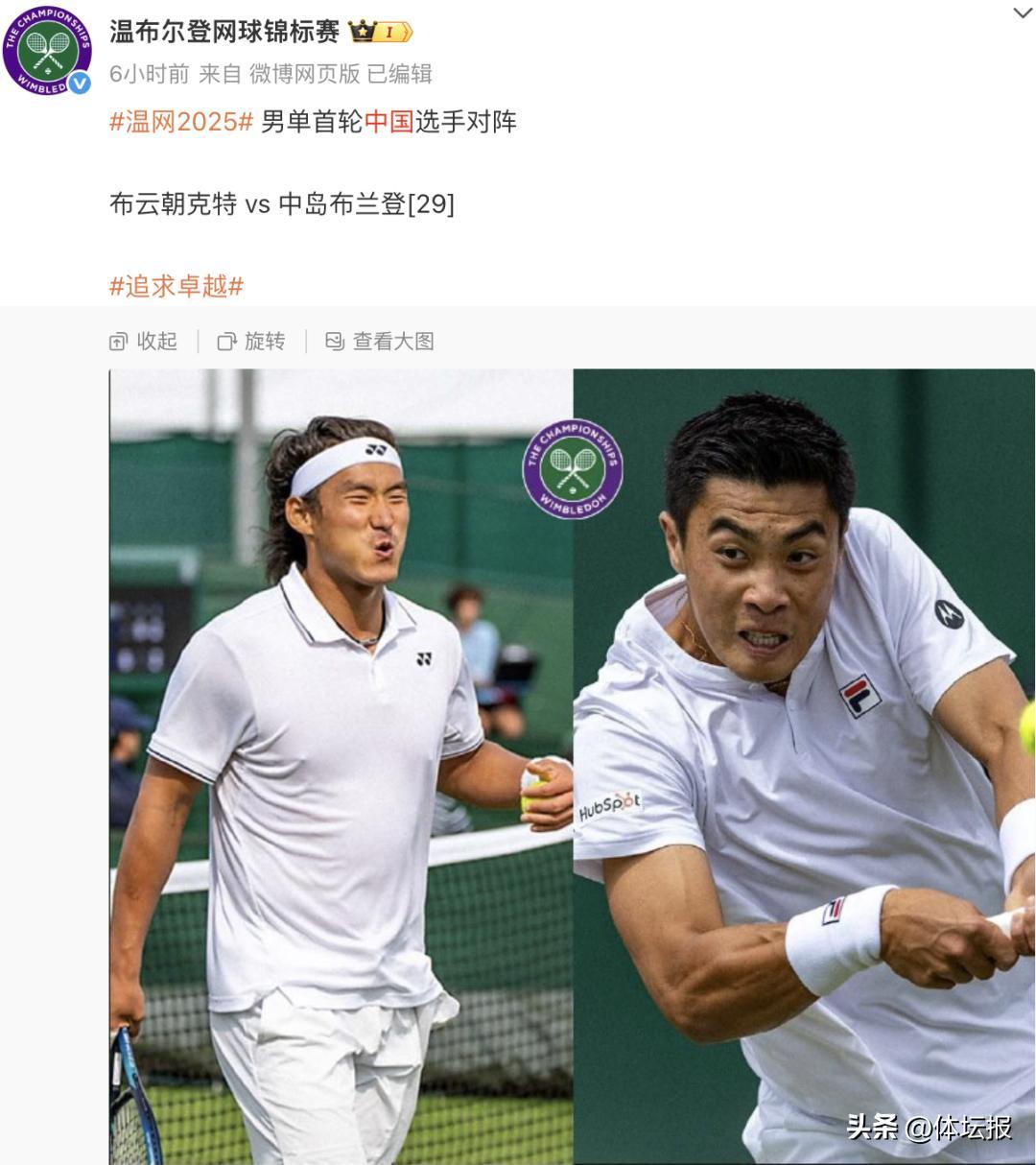
Task: Click the Wimbledon logo on the photo
Action: click(573, 468)
